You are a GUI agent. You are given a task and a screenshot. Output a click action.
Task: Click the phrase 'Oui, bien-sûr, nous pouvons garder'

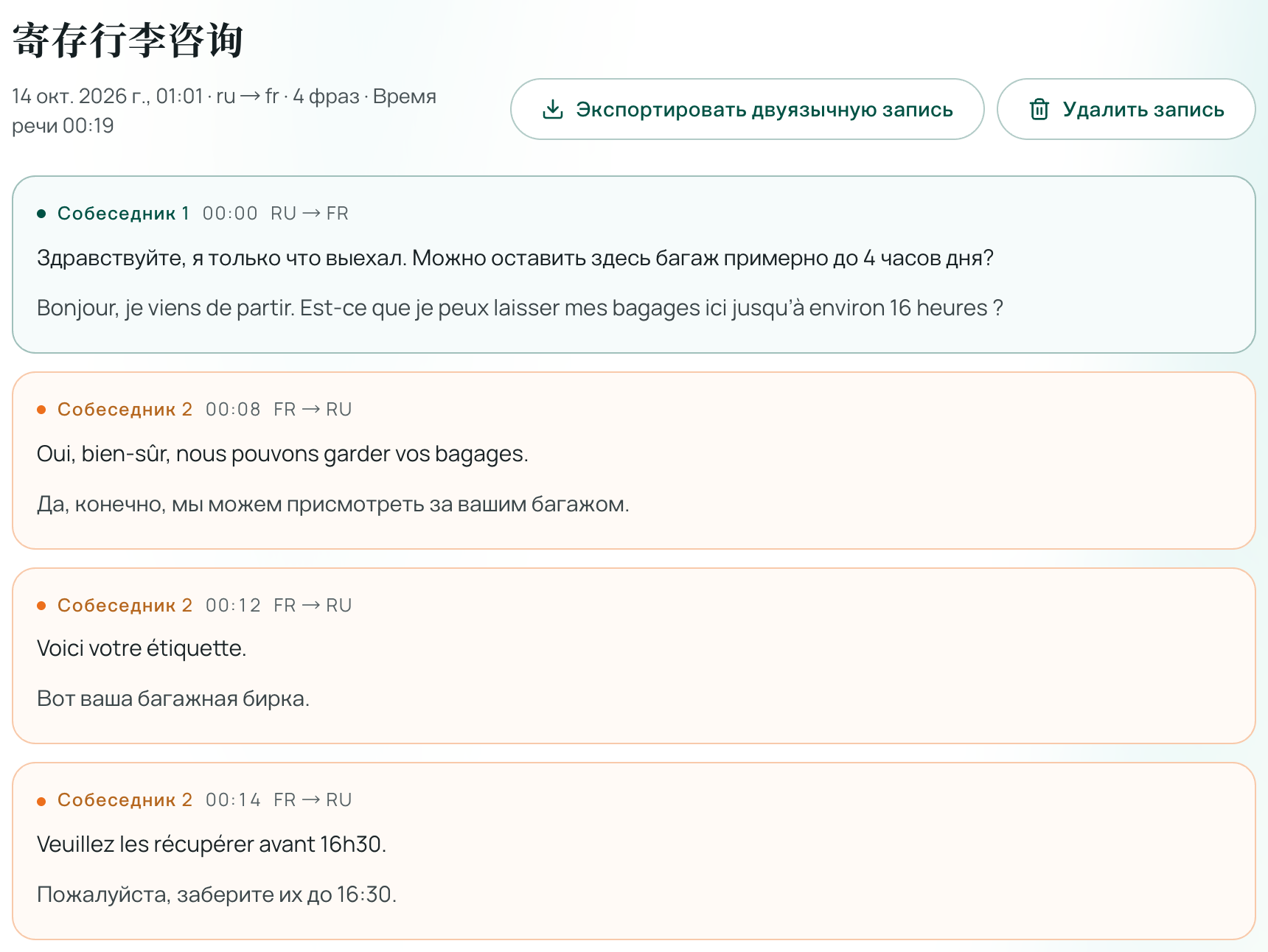[x=215, y=454]
